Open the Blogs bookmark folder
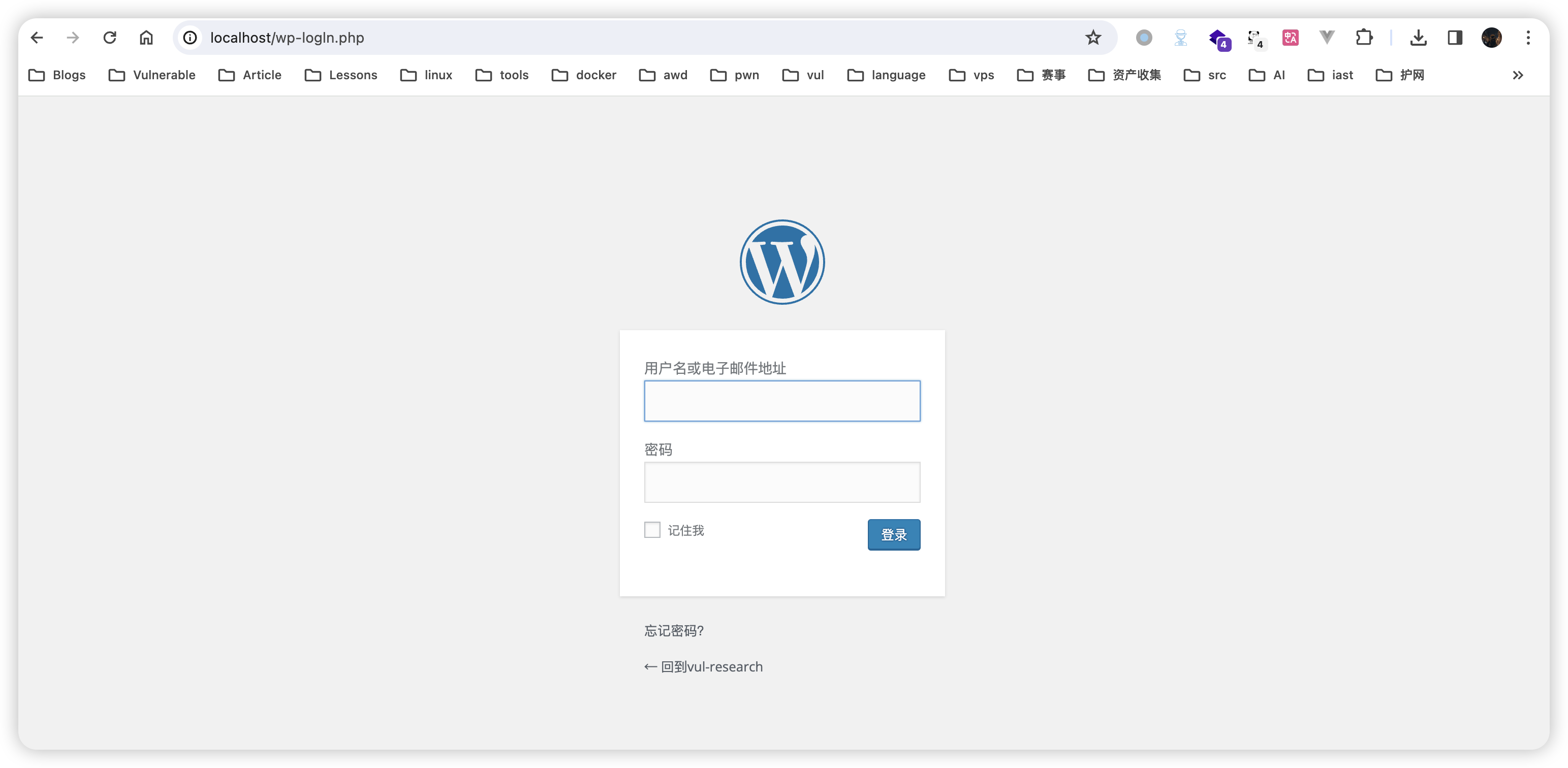Viewport: 1568px width, 768px height. (57, 76)
